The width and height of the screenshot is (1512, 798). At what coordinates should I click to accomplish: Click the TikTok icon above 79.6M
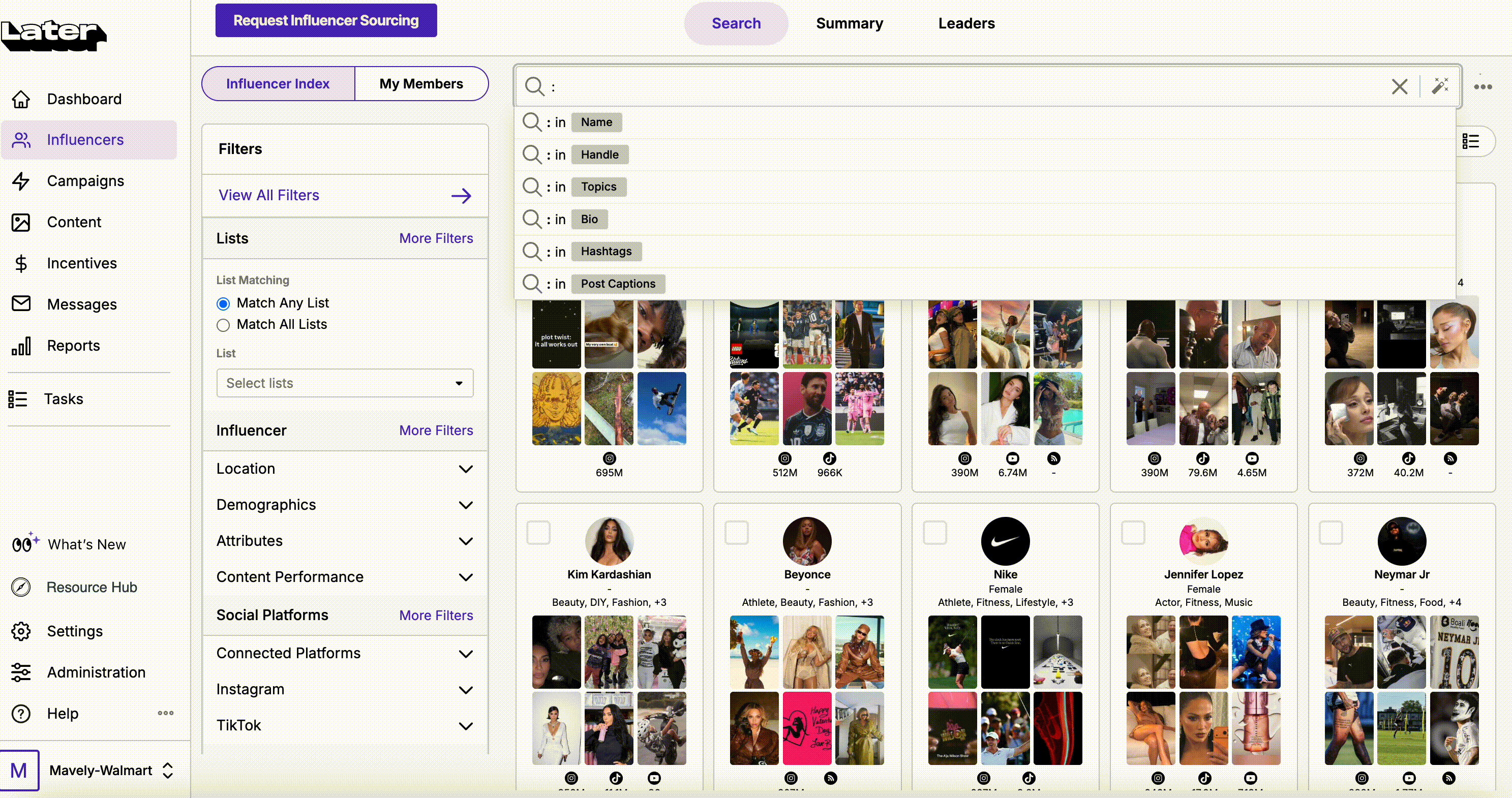pyautogui.click(x=1203, y=458)
